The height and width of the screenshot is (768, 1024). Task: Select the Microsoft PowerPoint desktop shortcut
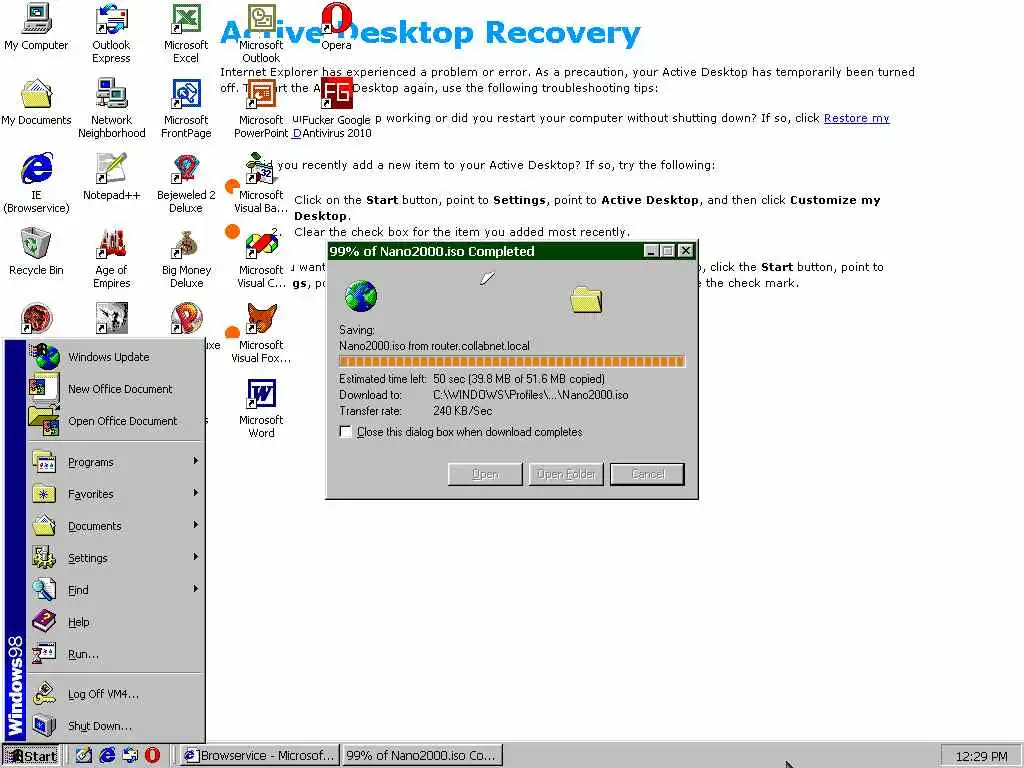coord(261,108)
